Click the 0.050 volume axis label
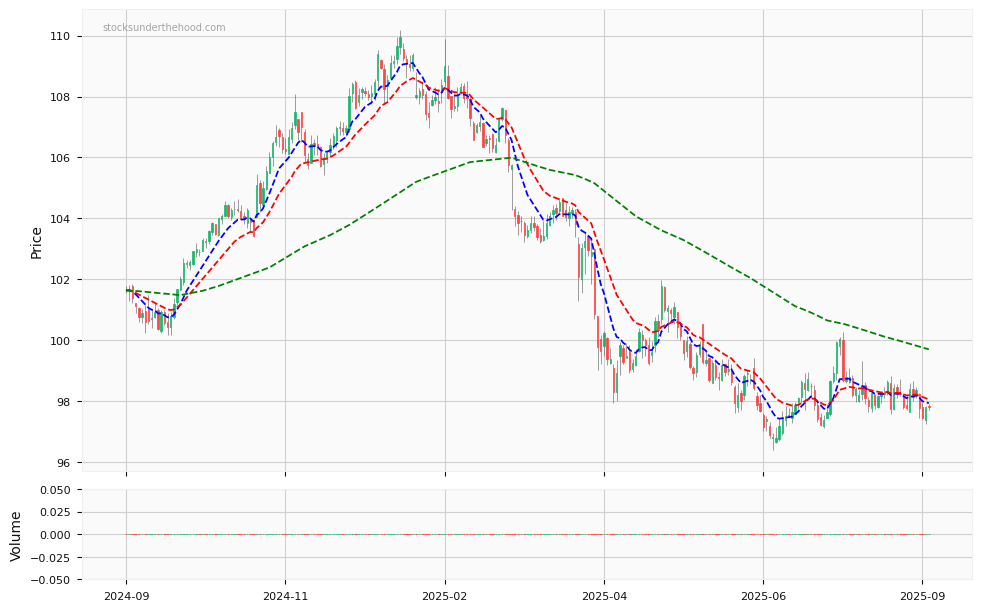This screenshot has width=982, height=611. (56, 490)
